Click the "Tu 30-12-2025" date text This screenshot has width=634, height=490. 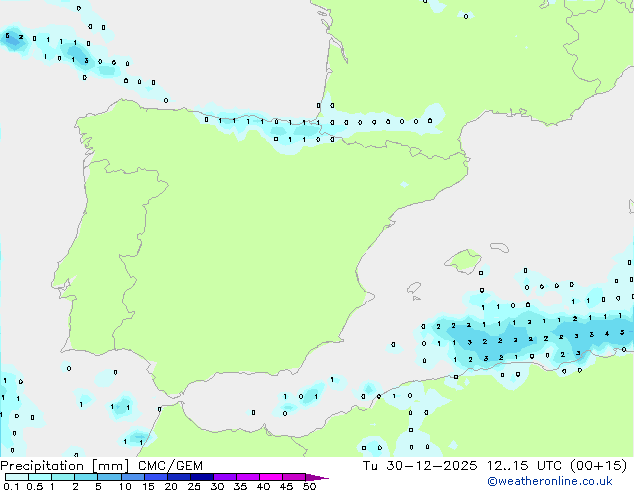point(420,466)
